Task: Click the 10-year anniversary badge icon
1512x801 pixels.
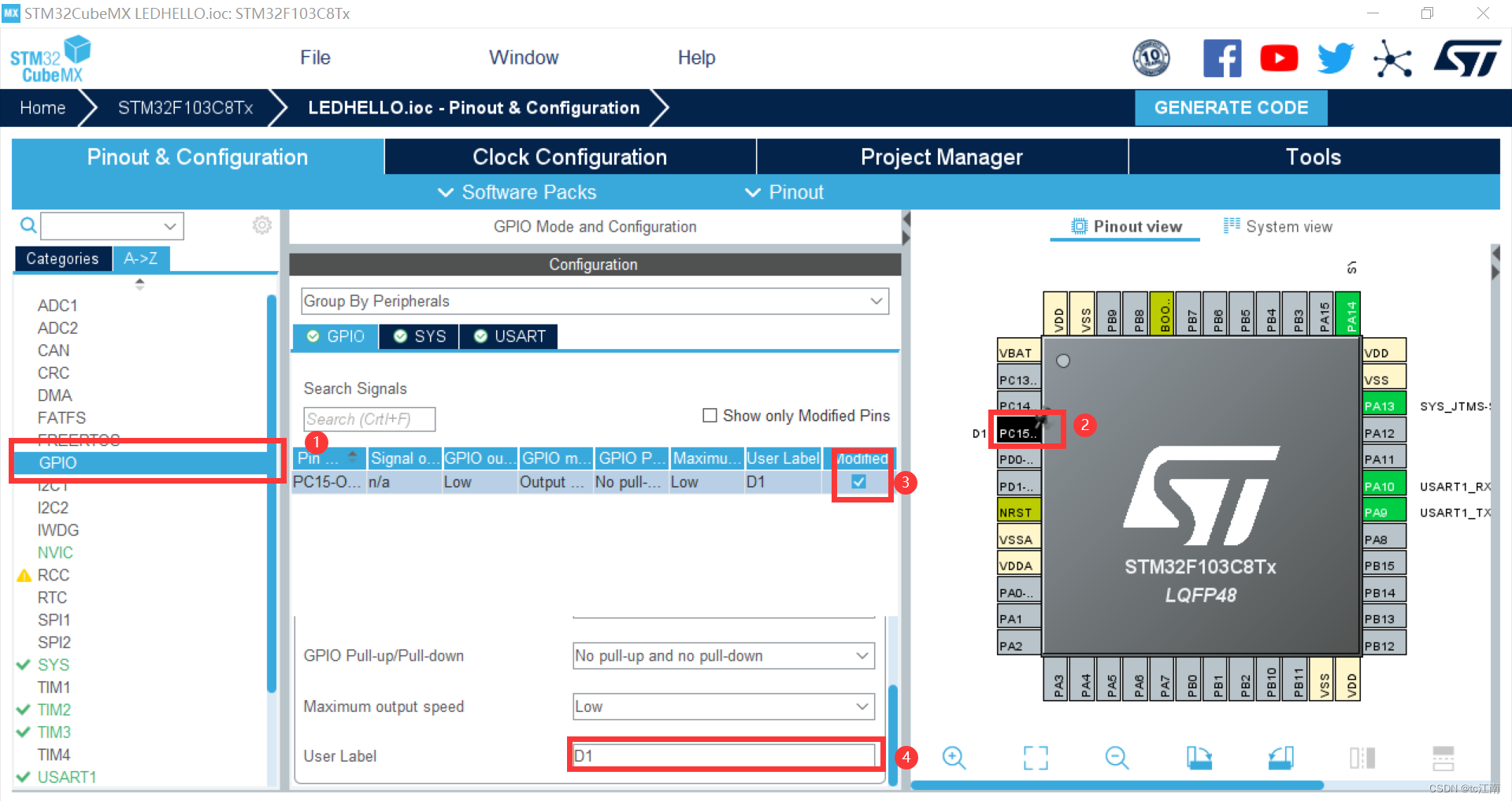Action: pyautogui.click(x=1151, y=58)
